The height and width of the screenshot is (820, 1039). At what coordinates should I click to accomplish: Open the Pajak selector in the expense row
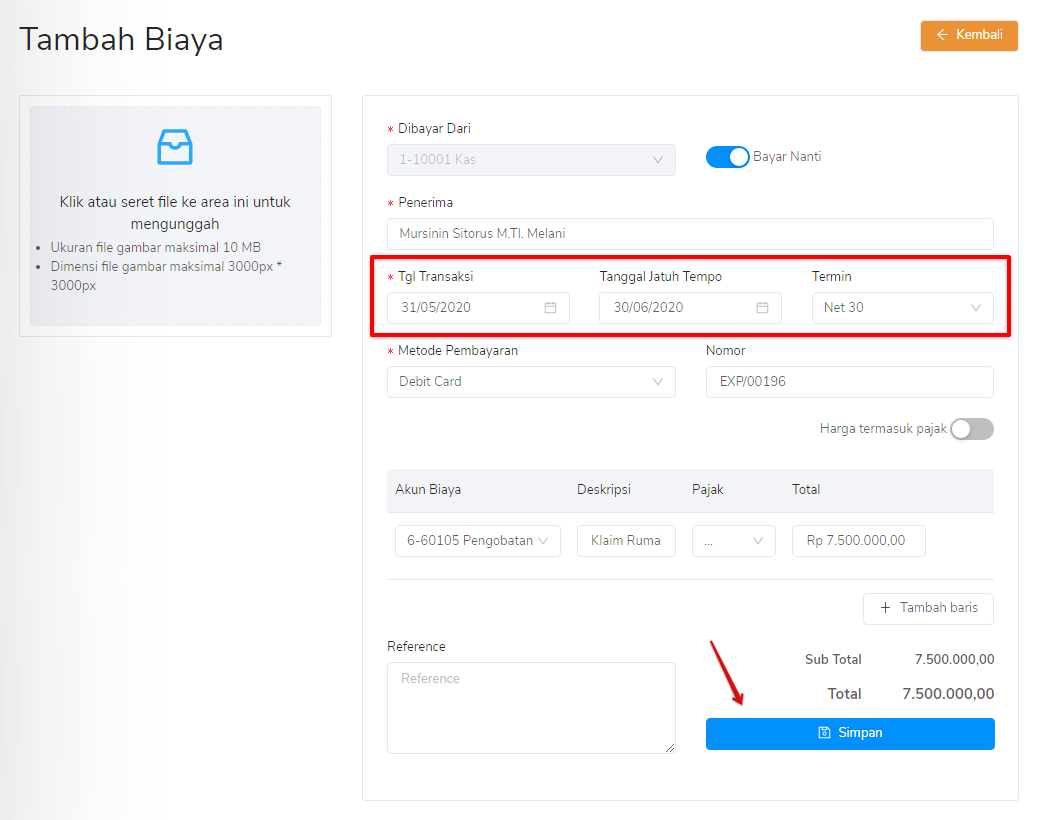[733, 539]
